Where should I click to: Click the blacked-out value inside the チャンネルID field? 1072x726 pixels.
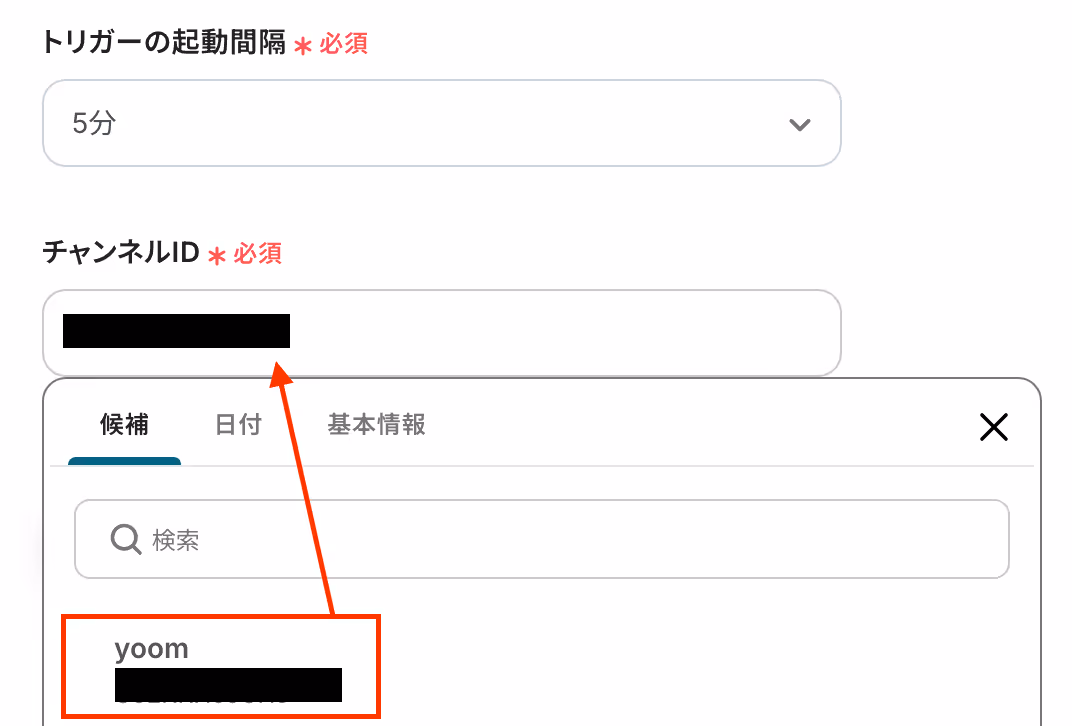176,331
